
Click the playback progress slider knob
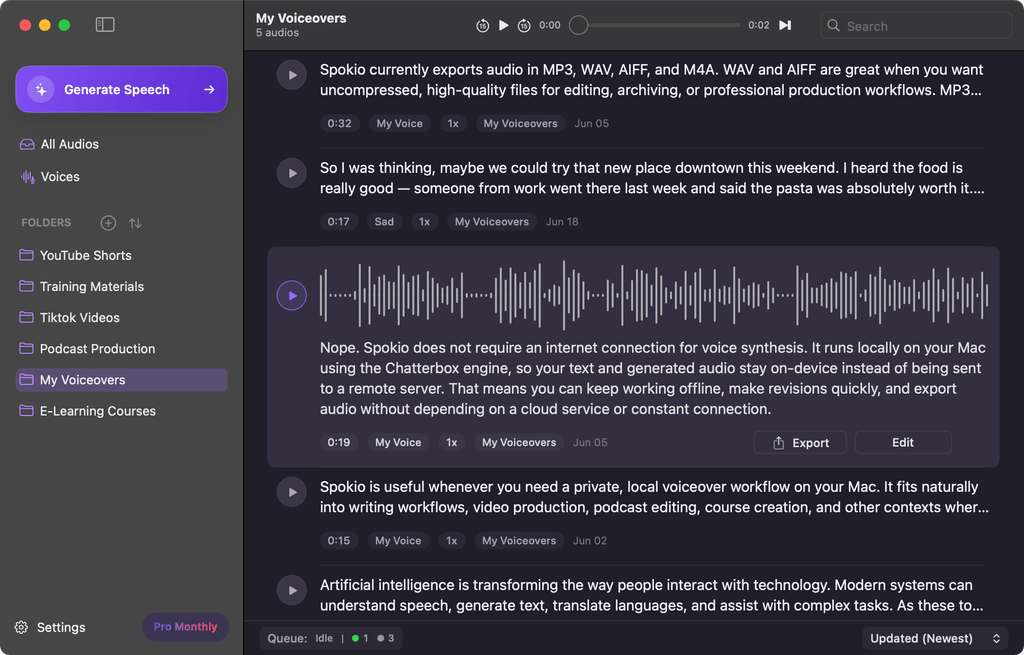coord(579,25)
